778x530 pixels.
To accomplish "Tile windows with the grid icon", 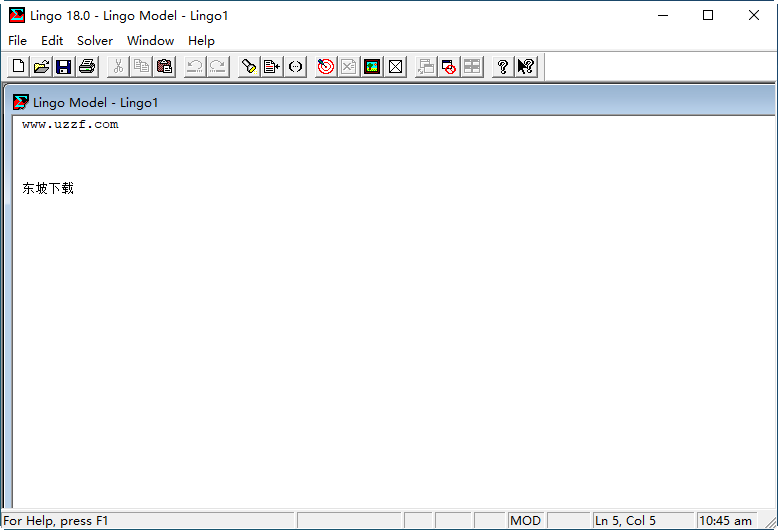I will [472, 66].
